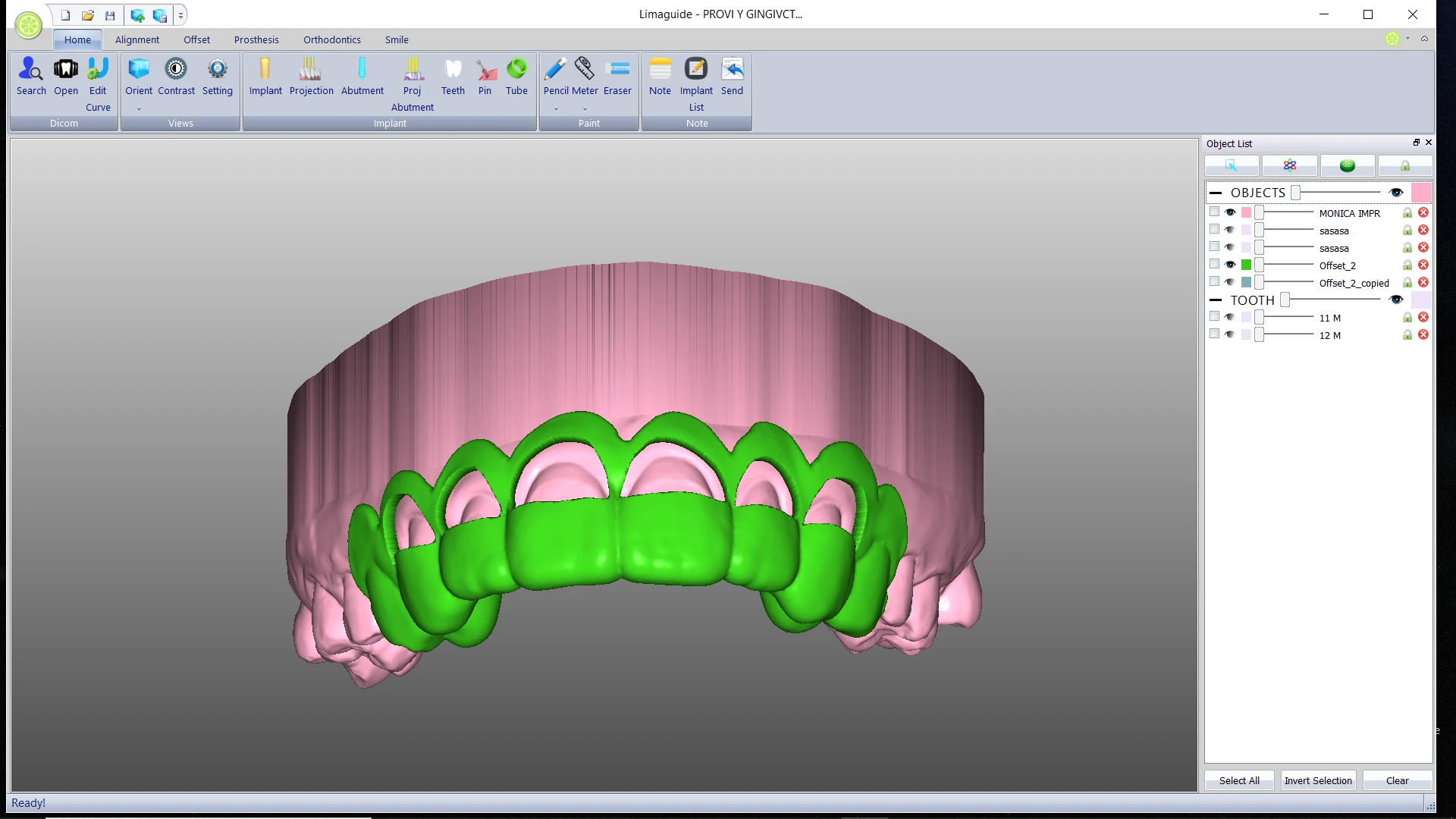1456x819 pixels.
Task: Activate the Projection tool
Action: (311, 76)
